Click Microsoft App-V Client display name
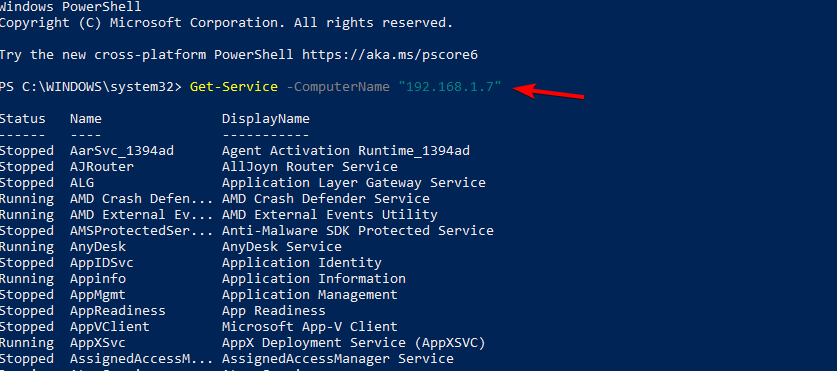This screenshot has width=837, height=371. click(x=310, y=327)
